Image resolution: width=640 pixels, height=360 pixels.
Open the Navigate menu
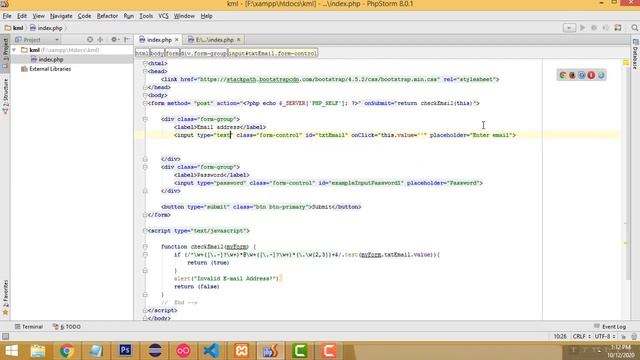coord(61,16)
